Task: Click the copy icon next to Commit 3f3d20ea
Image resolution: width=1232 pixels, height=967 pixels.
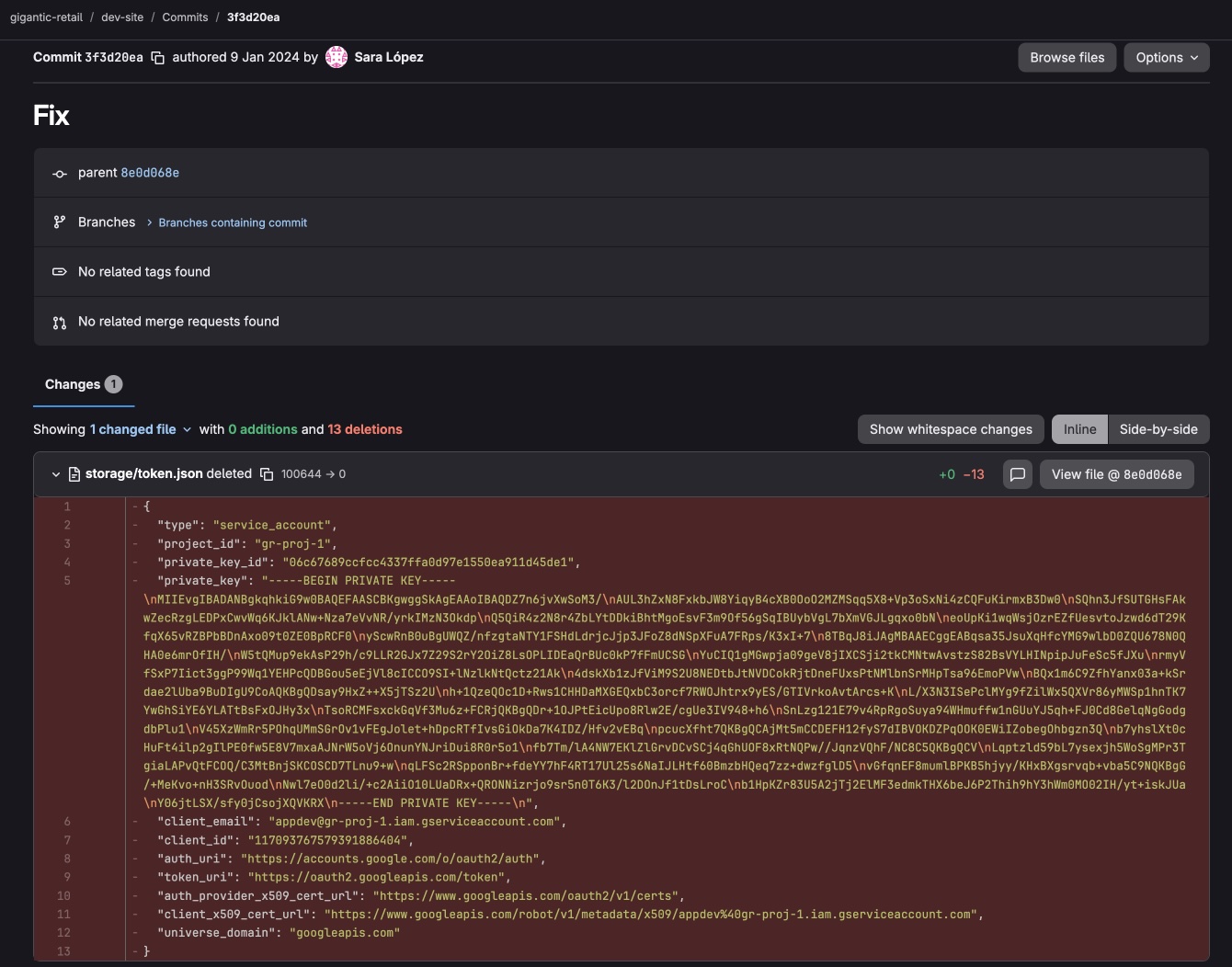Action: click(157, 56)
